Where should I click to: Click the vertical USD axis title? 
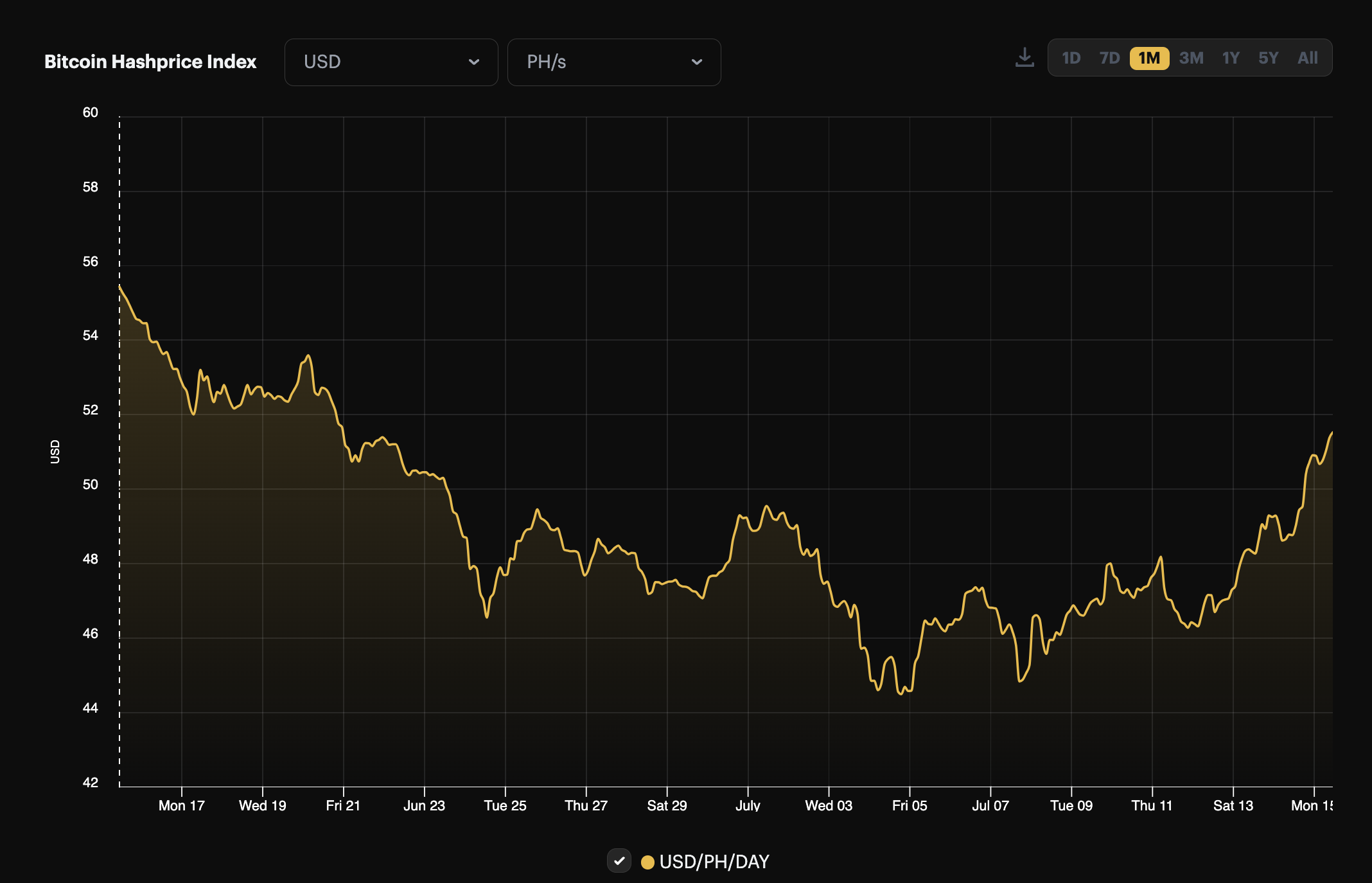point(55,452)
